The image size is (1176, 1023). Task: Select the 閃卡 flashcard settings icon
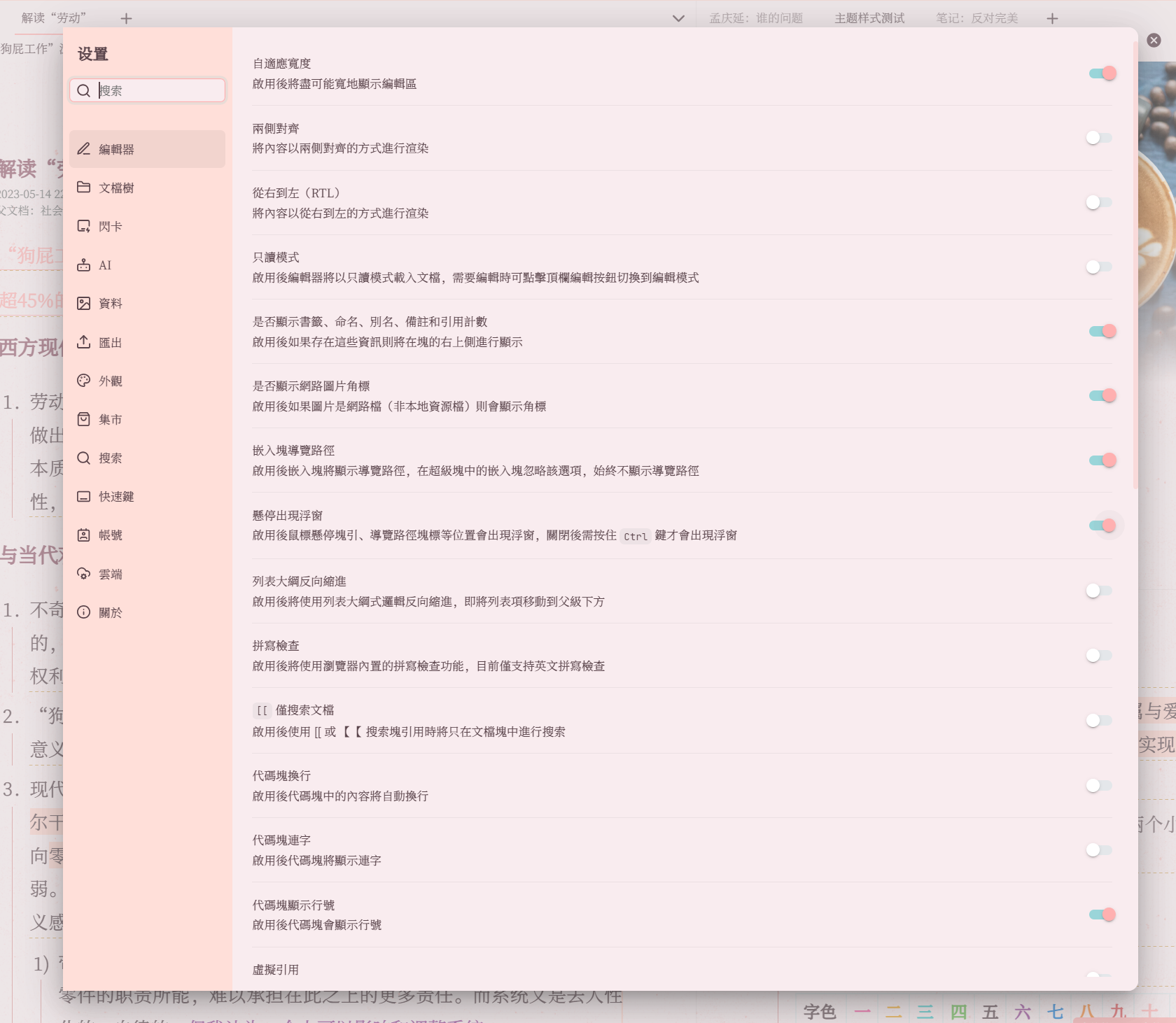pyautogui.click(x=84, y=226)
